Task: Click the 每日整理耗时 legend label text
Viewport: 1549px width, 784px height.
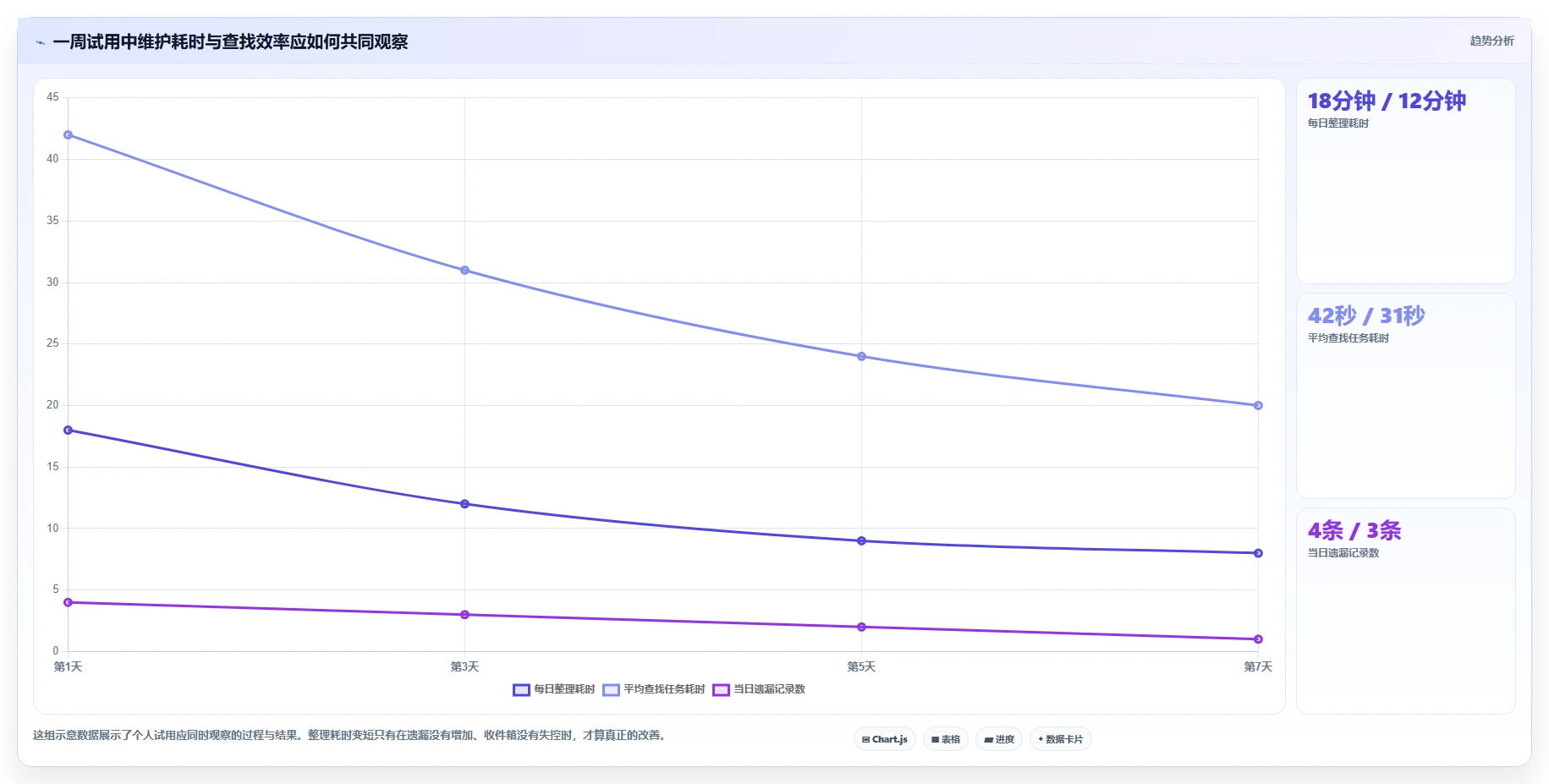Action: (564, 689)
